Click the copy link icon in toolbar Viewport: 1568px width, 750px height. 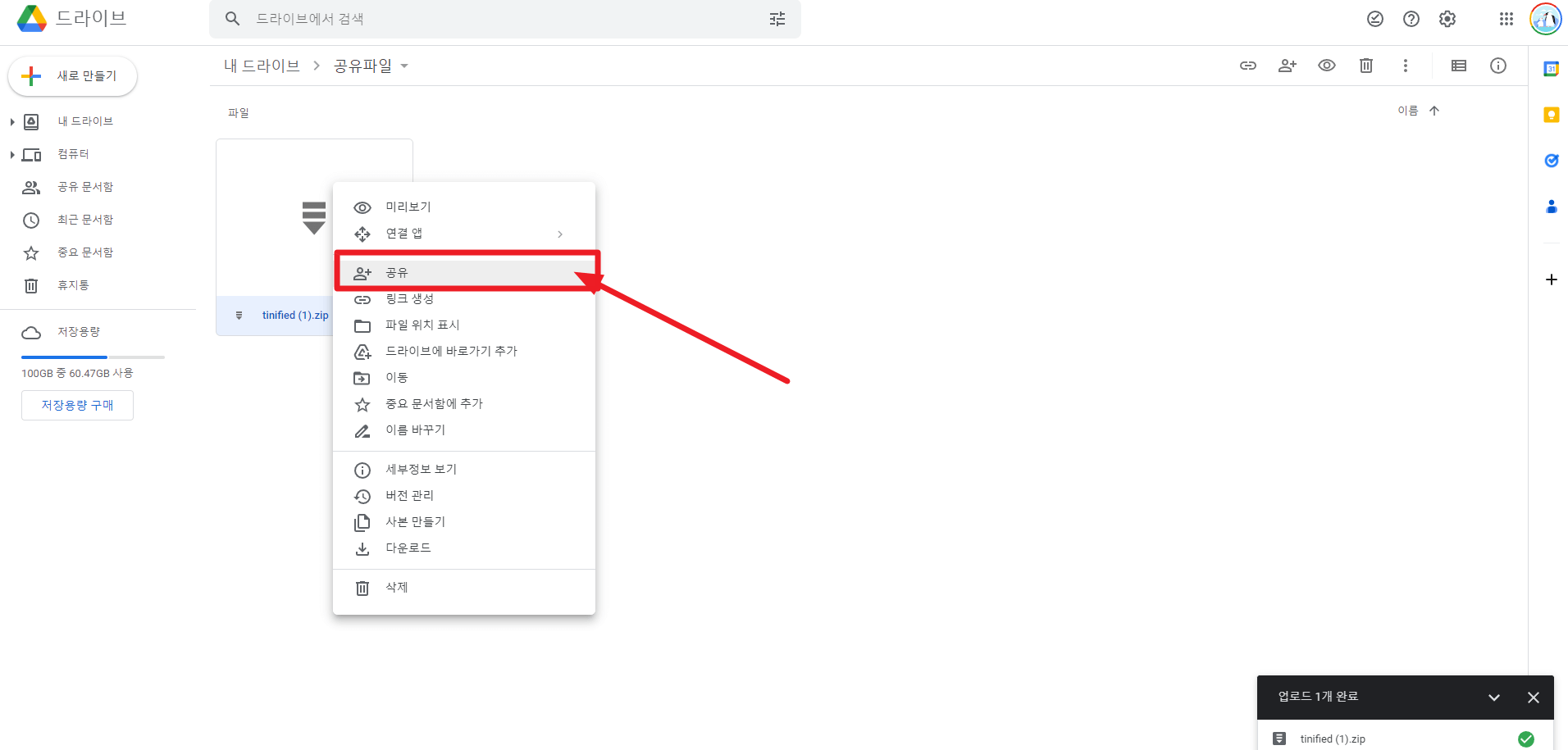pos(1248,65)
